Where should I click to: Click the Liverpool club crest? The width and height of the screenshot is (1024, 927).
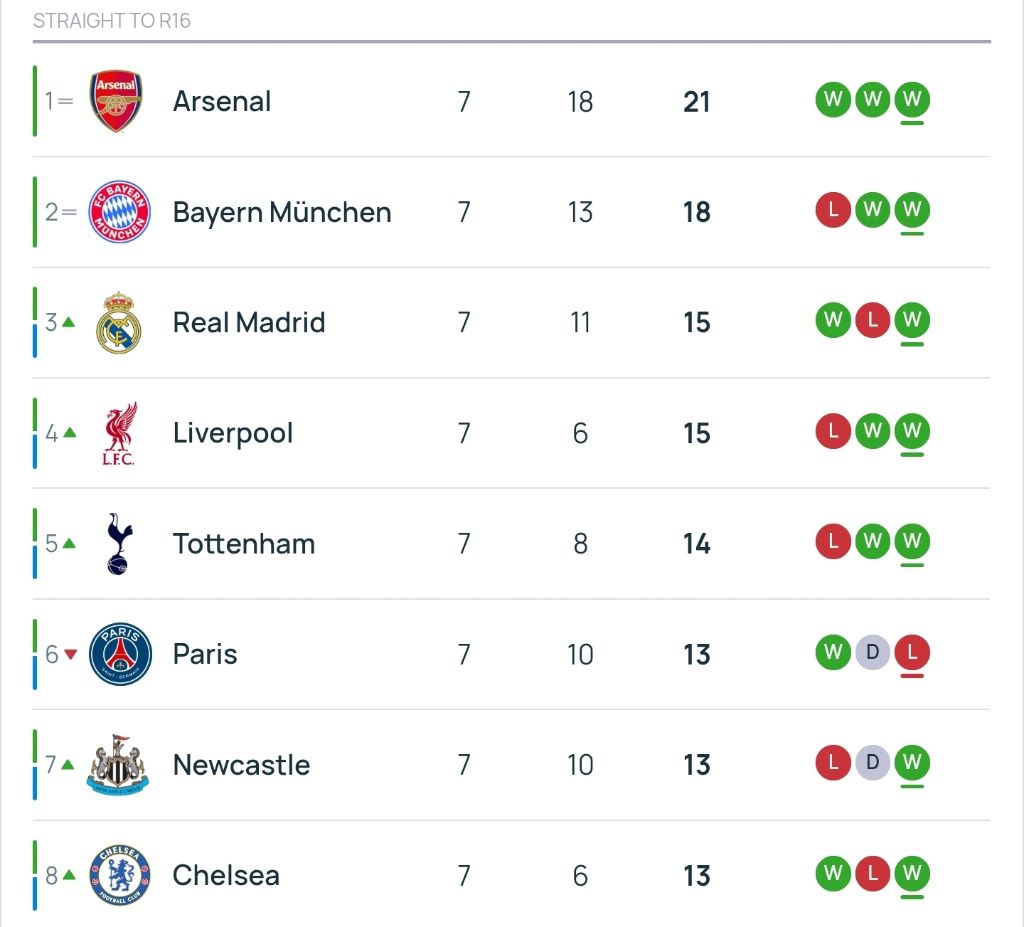coord(119,433)
